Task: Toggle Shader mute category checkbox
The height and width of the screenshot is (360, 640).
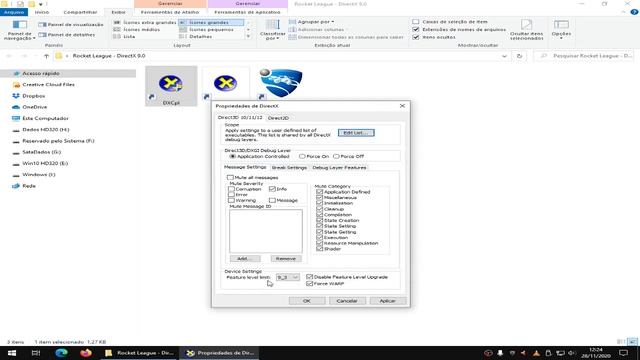Action: pyautogui.click(x=320, y=249)
